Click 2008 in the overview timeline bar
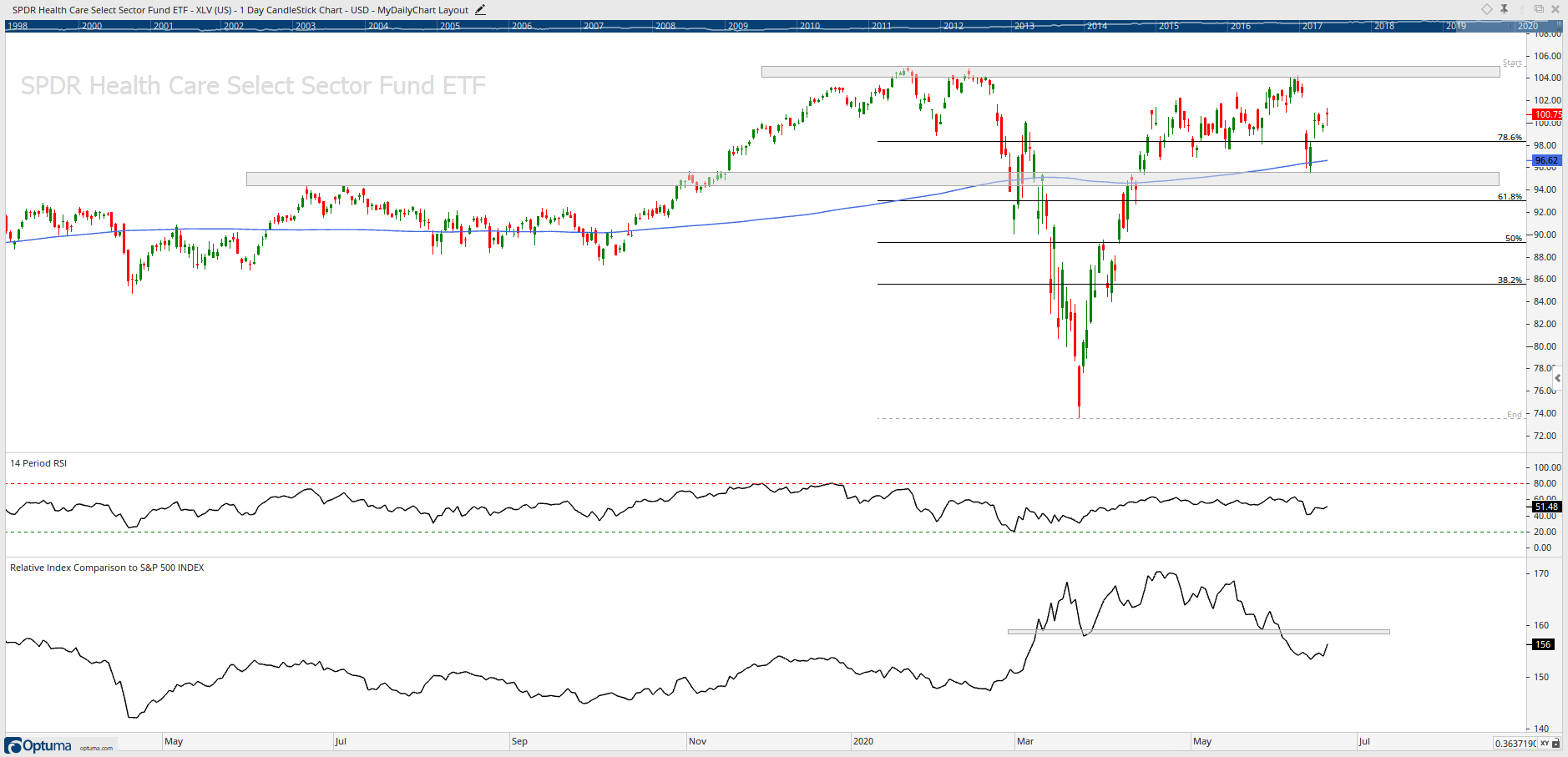 pyautogui.click(x=665, y=26)
